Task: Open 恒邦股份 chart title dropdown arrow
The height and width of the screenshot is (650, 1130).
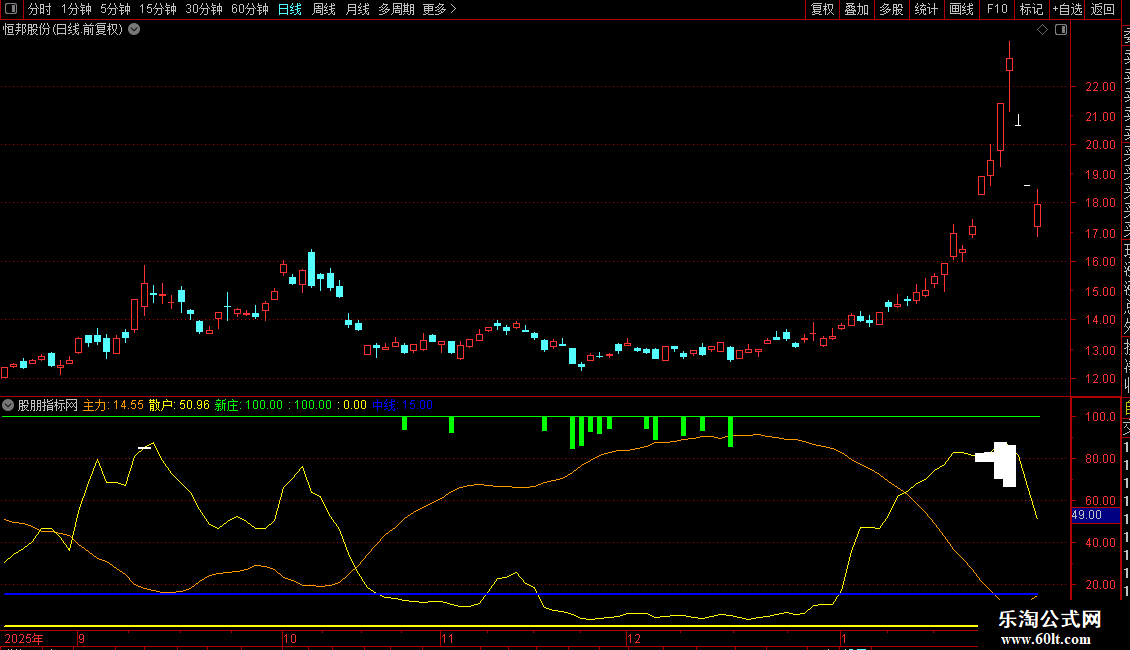Action: 134,29
